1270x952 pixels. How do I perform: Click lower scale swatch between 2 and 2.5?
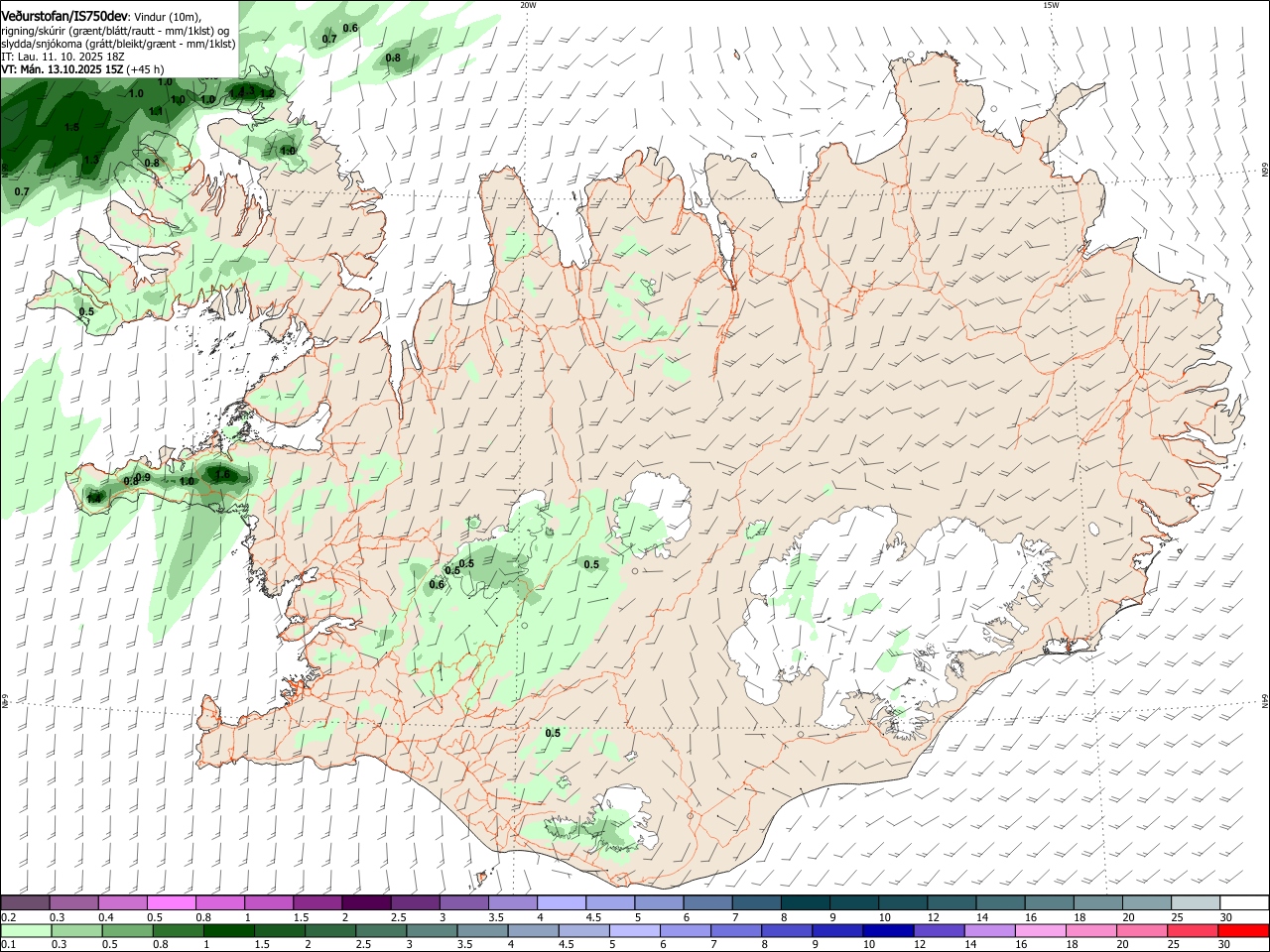point(330,930)
